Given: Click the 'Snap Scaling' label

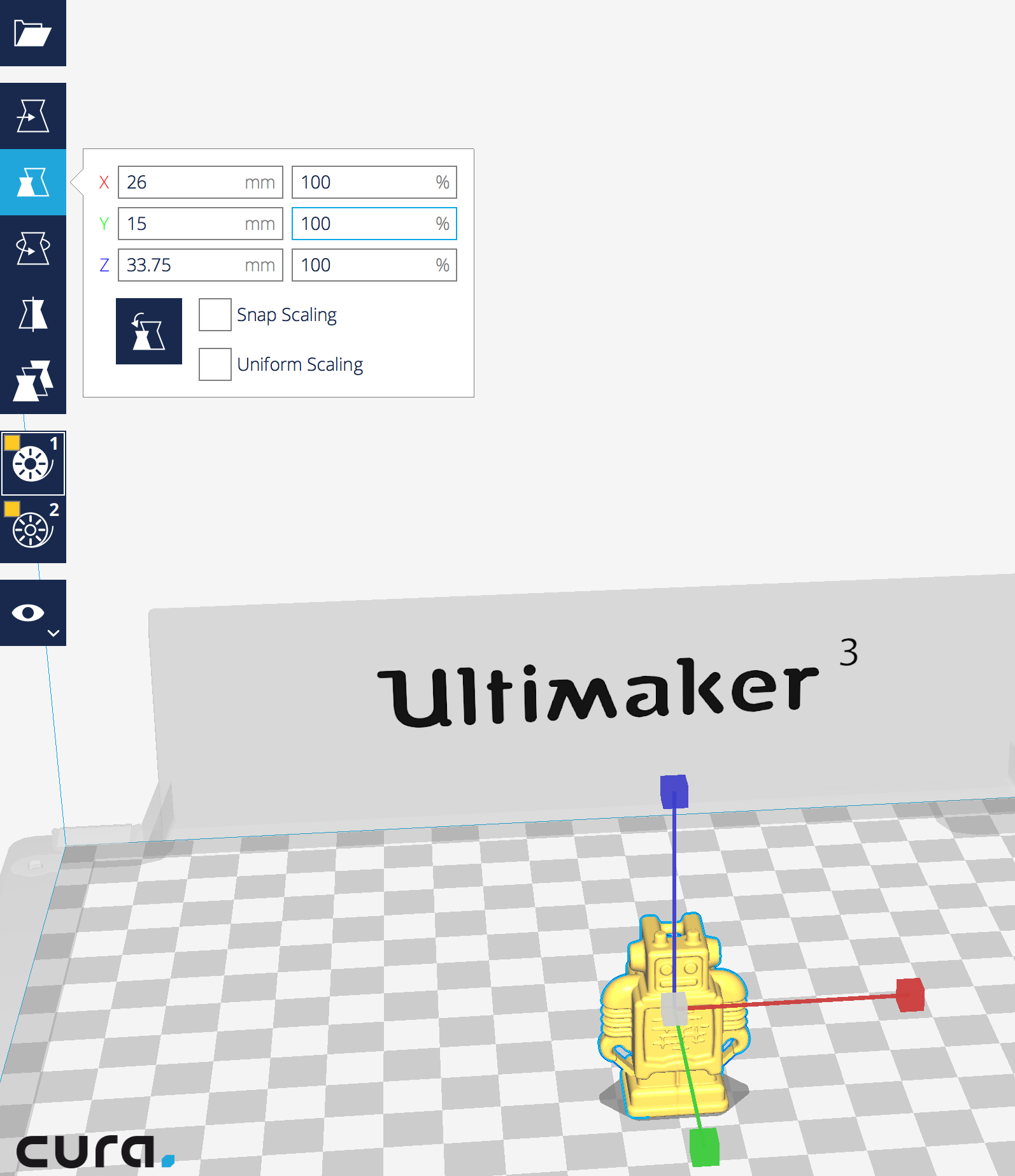Looking at the screenshot, I should click(x=287, y=315).
